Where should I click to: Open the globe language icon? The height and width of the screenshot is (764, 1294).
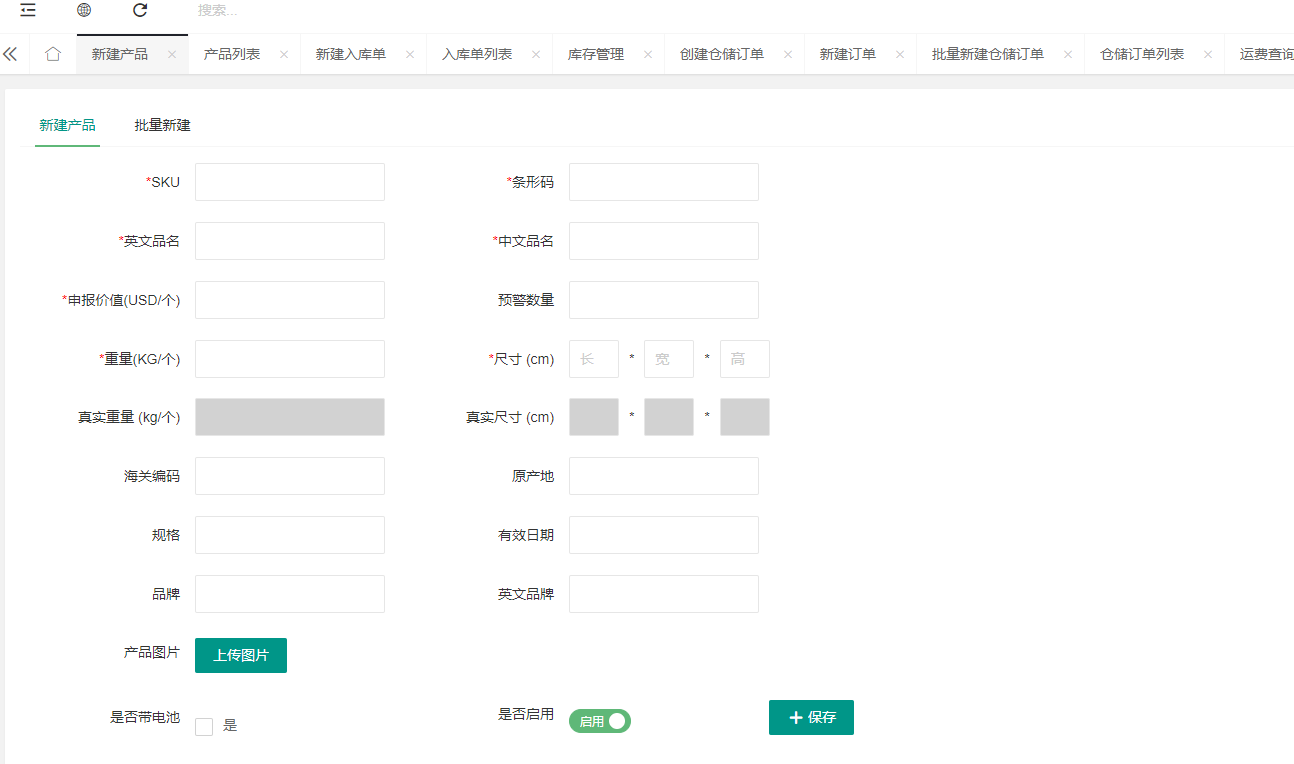[x=84, y=10]
